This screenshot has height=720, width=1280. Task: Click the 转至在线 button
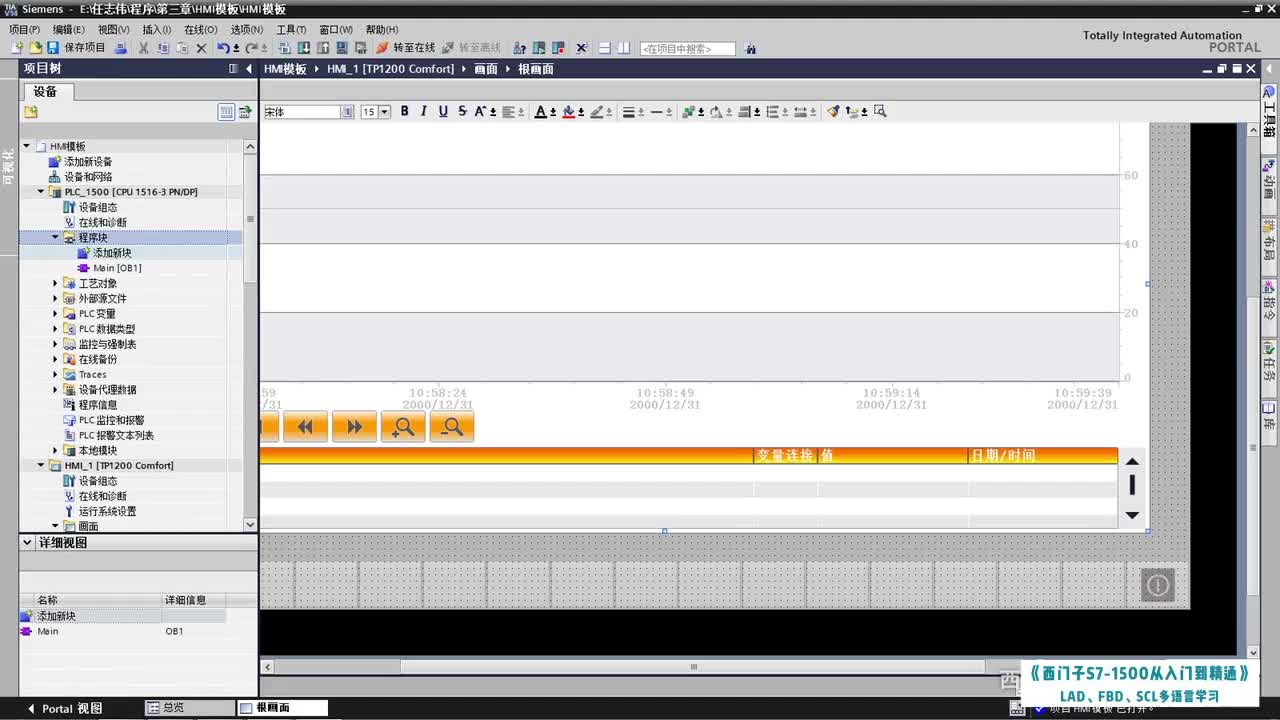406,47
